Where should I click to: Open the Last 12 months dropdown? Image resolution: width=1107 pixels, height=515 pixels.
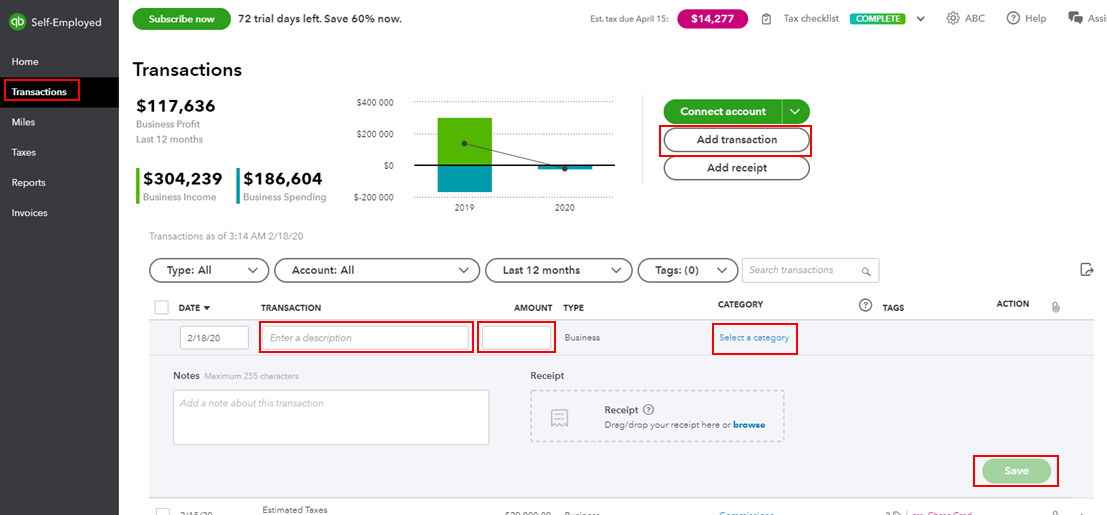click(x=558, y=271)
